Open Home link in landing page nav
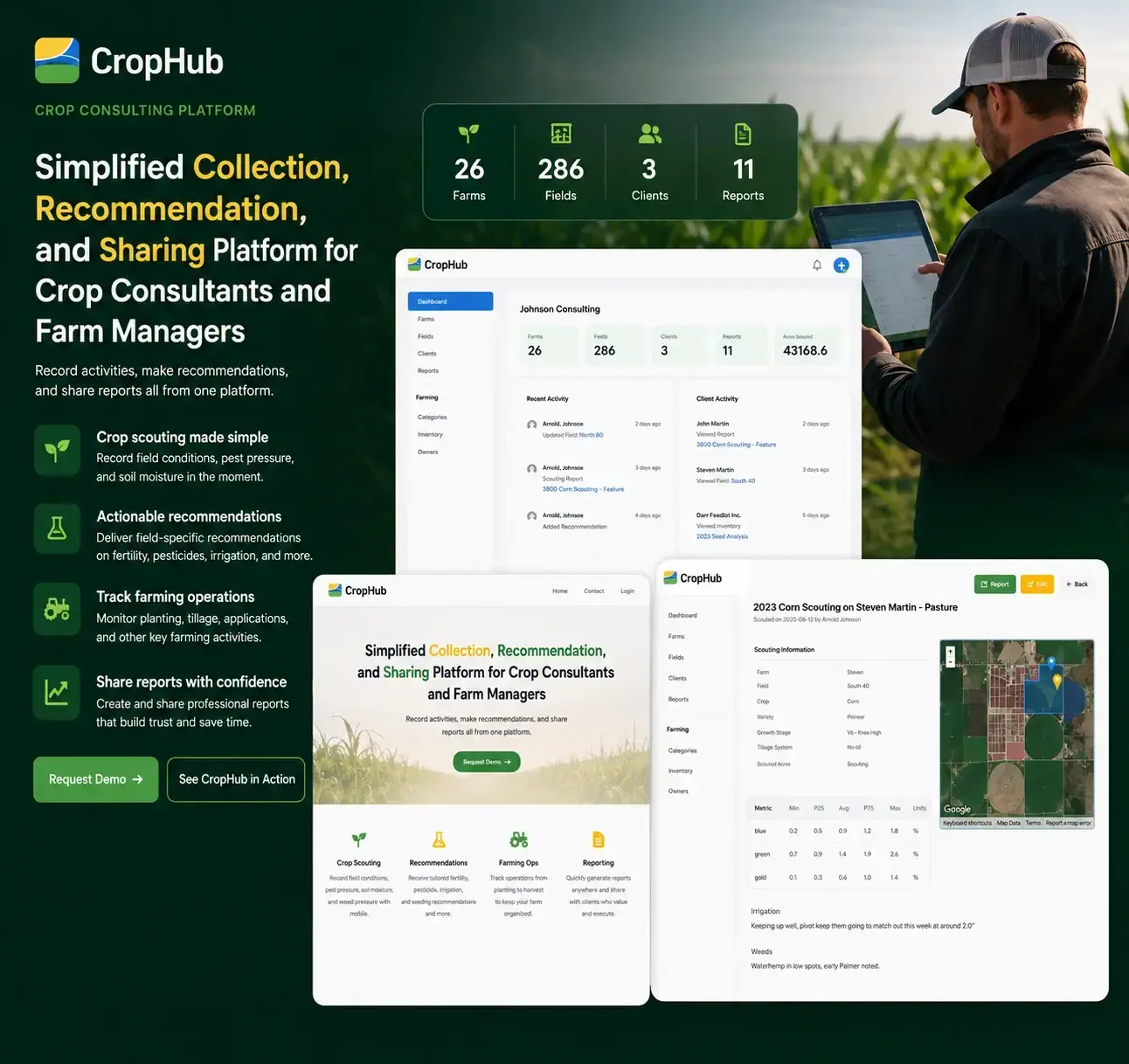This screenshot has height=1064, width=1129. 560,591
